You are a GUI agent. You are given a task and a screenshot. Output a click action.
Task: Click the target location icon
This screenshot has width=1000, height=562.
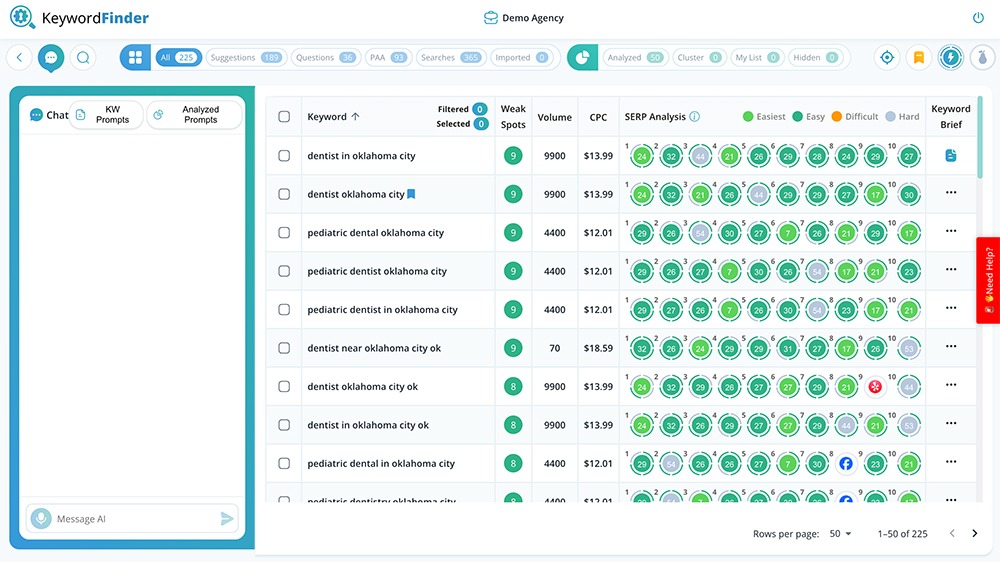886,57
